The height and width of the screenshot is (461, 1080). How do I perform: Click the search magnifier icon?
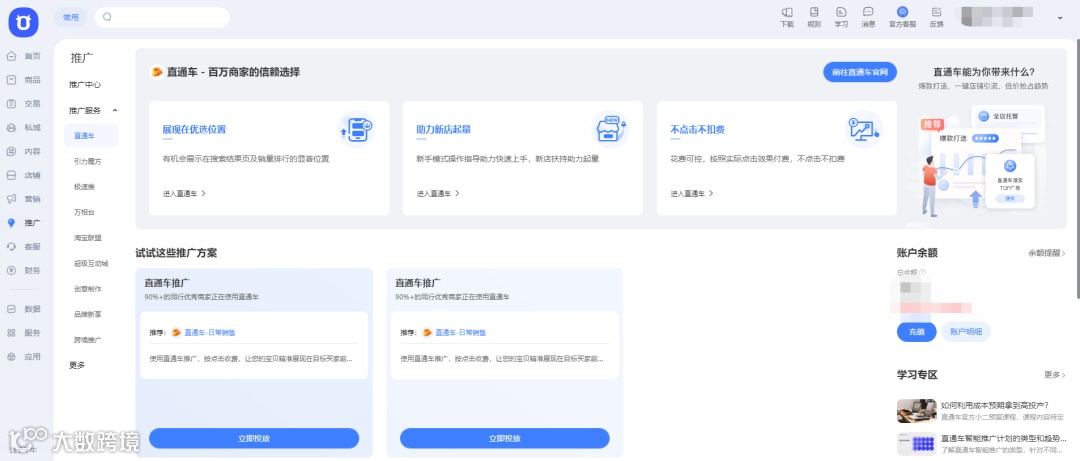coord(107,17)
